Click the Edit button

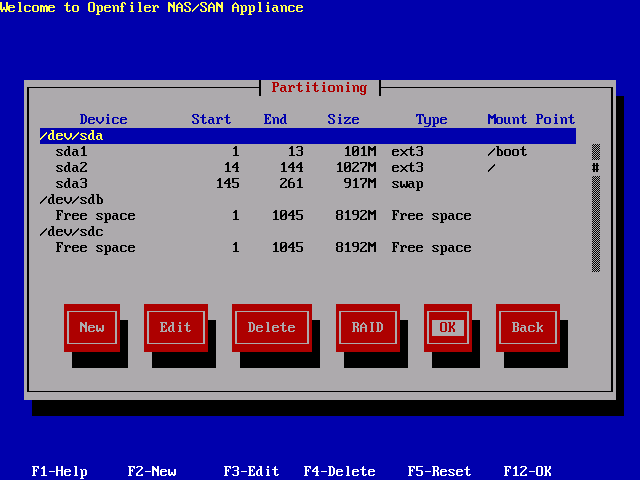click(175, 327)
